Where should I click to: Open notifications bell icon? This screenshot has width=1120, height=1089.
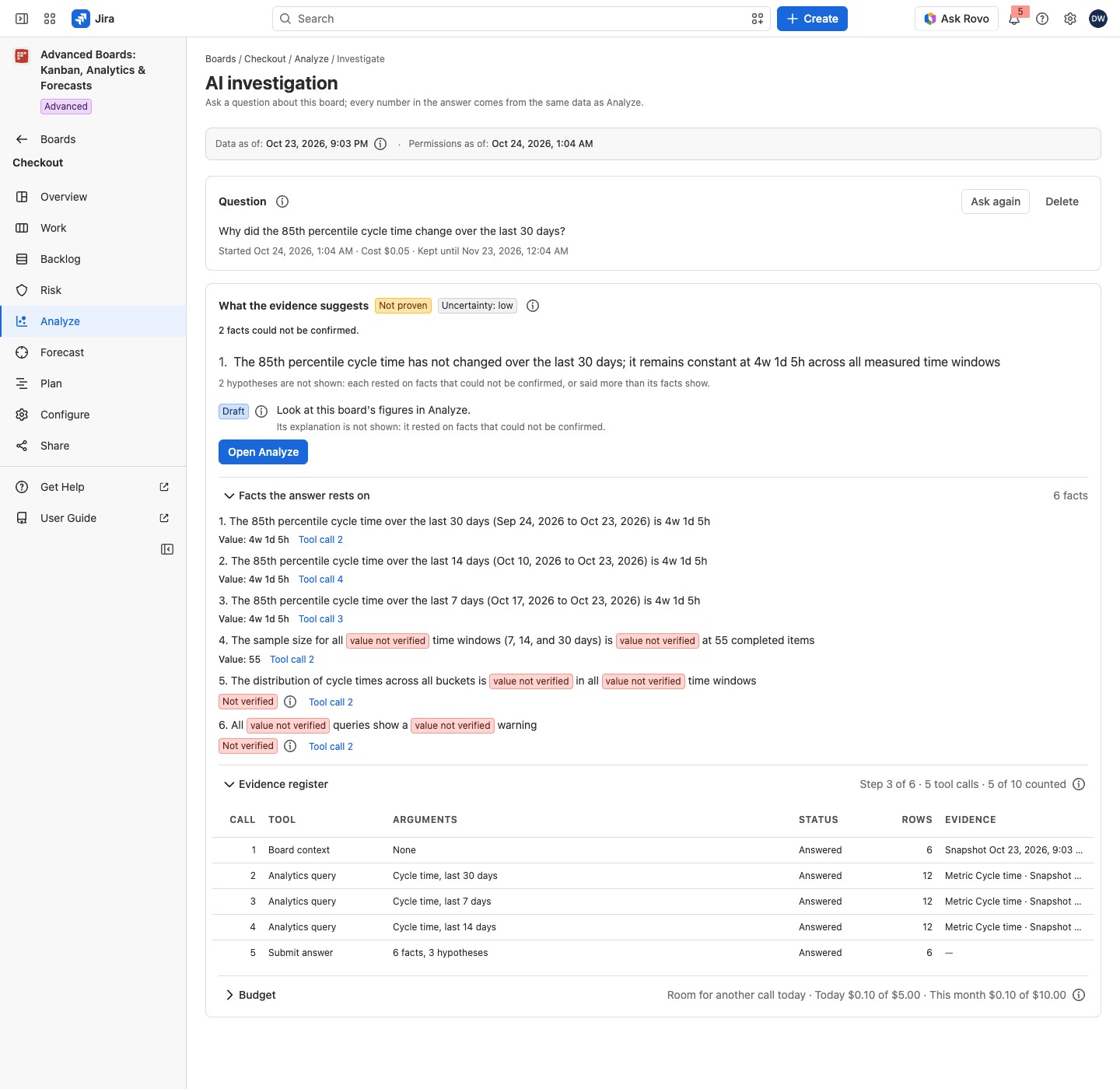pyautogui.click(x=1014, y=19)
